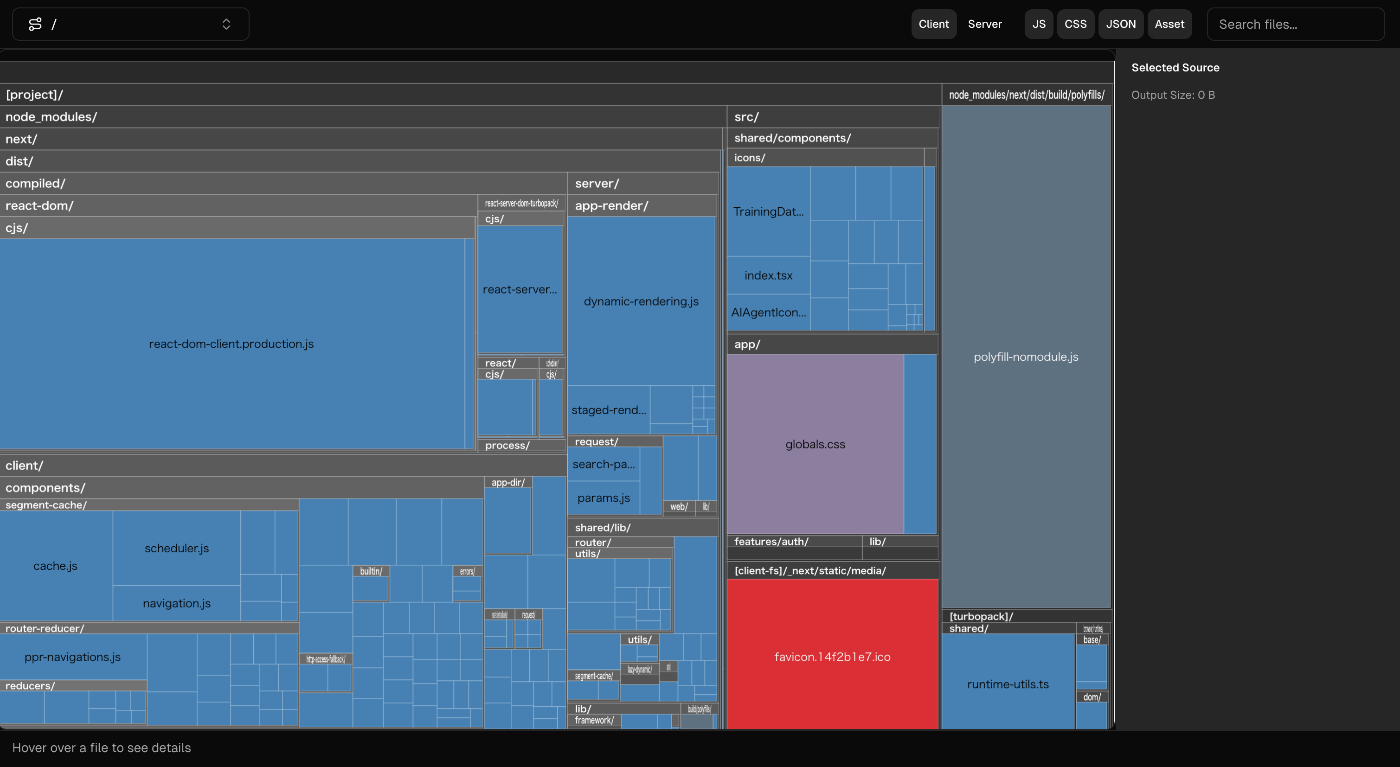Select the index.tsx block
The image size is (1400, 767).
coord(768,275)
